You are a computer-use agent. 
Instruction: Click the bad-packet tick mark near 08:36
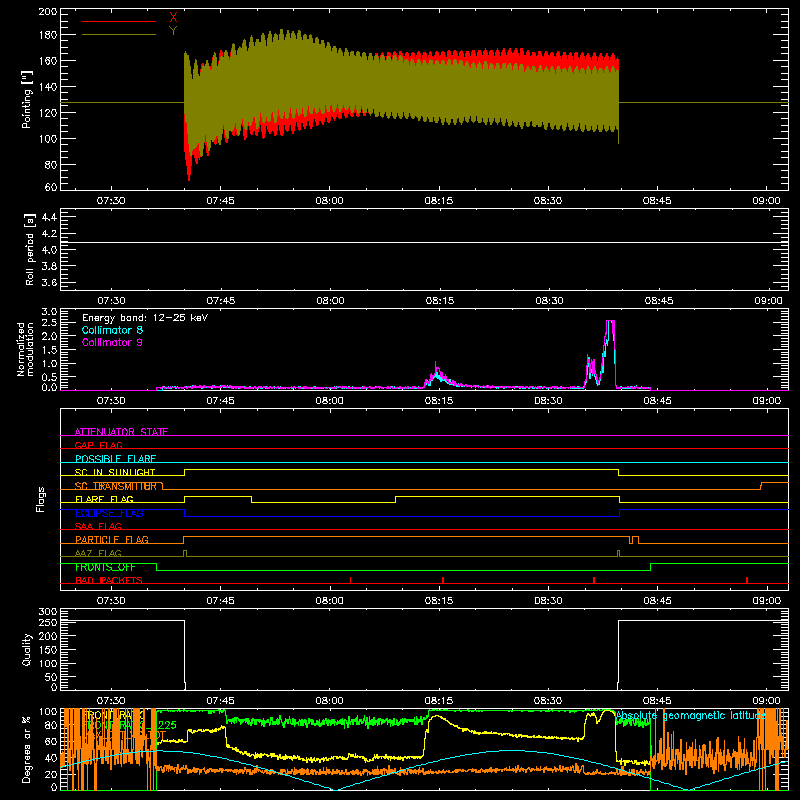tap(594, 580)
